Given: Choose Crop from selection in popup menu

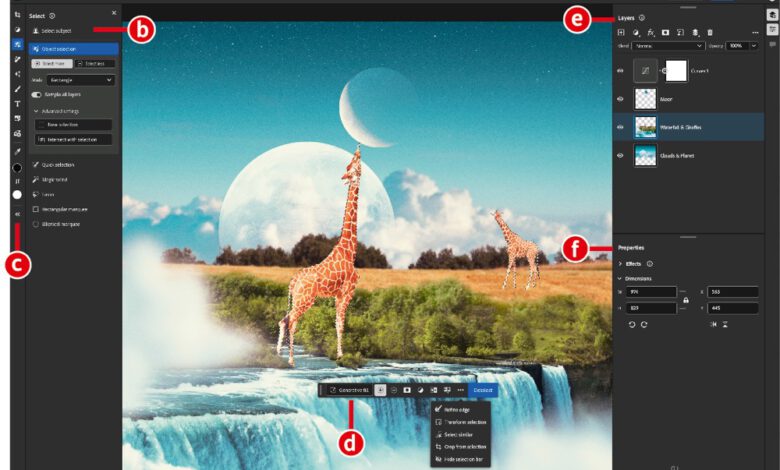Looking at the screenshot, I should tap(461, 447).
